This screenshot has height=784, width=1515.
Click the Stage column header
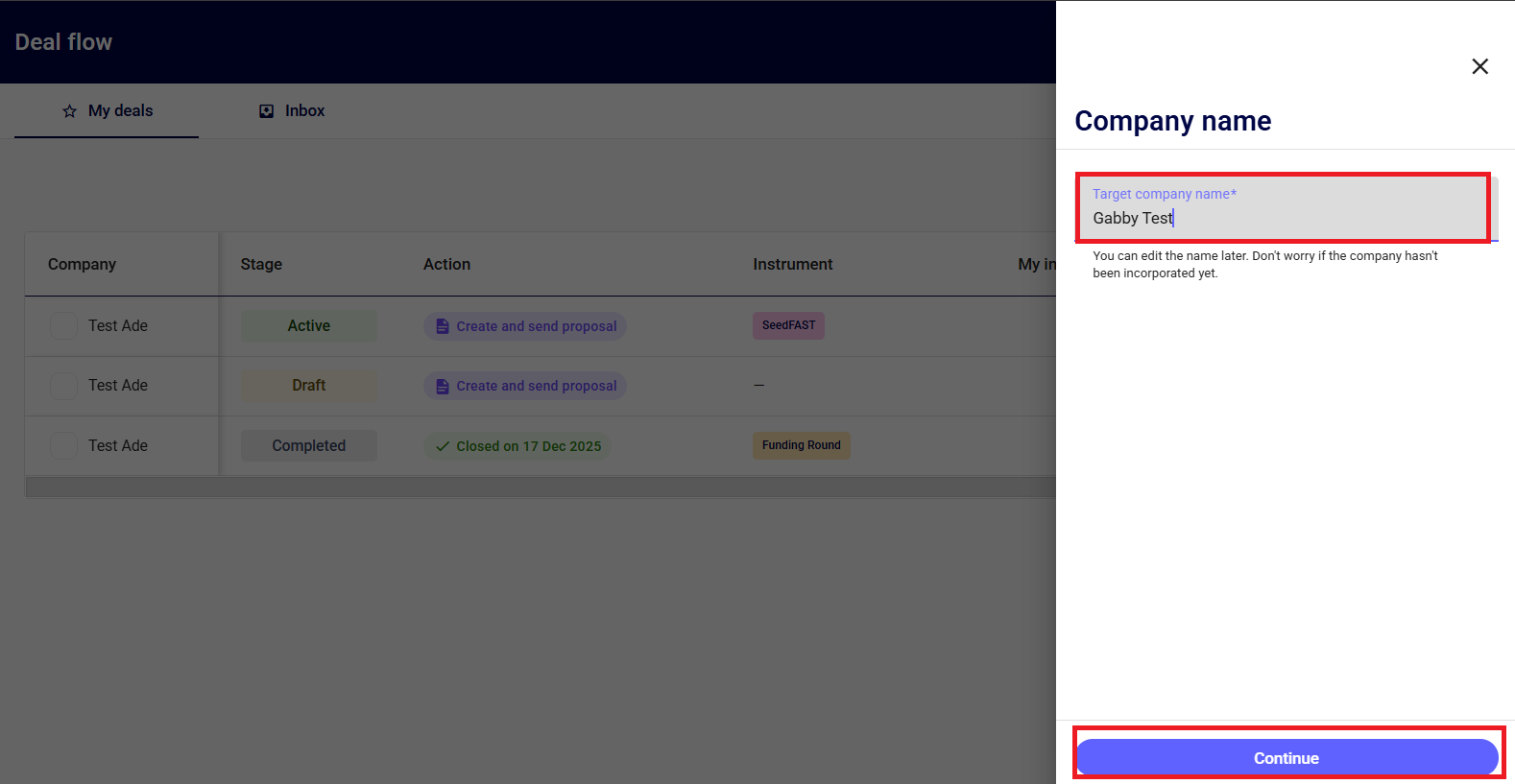pos(261,264)
